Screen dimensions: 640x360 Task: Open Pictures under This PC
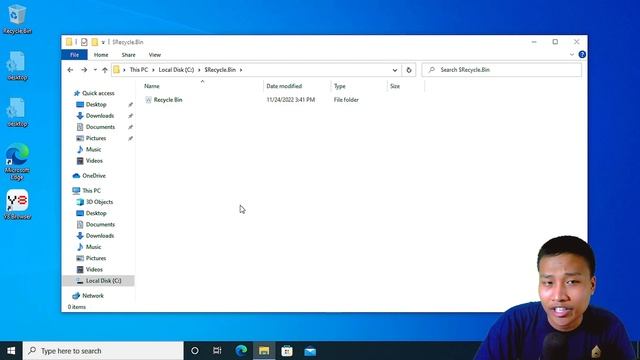(x=96, y=258)
